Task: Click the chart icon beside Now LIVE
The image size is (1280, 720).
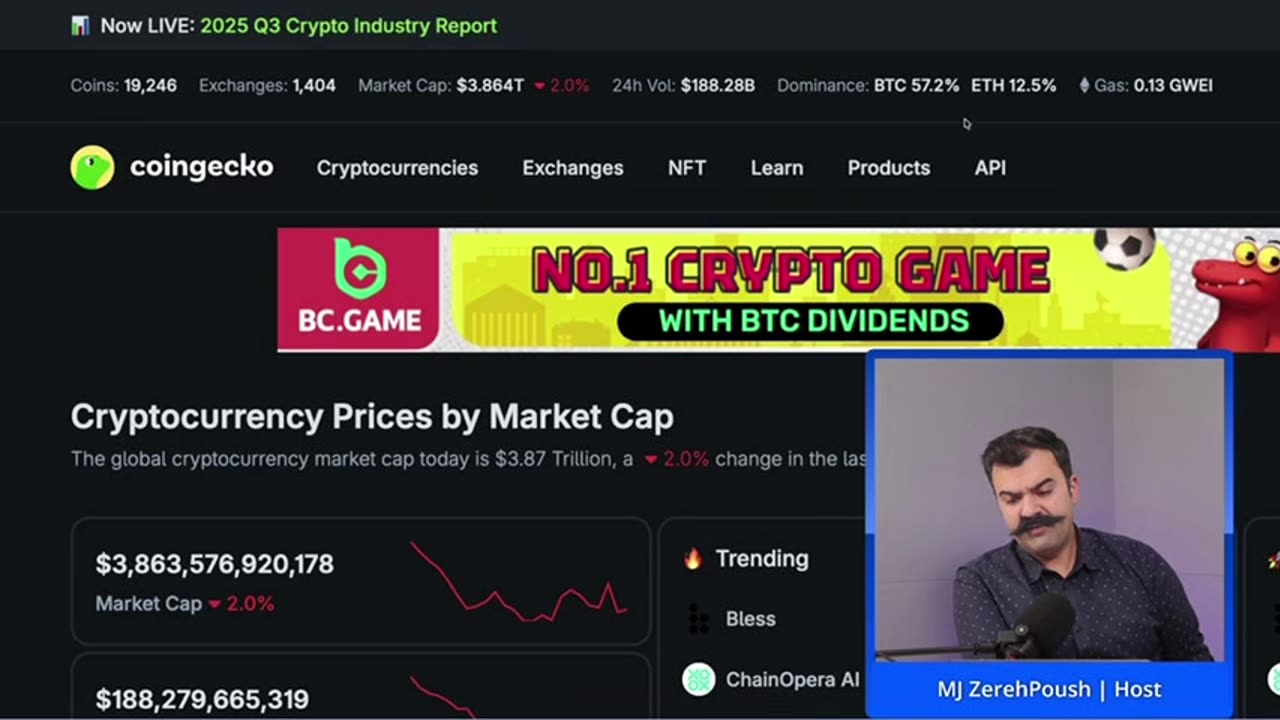Action: [x=80, y=26]
